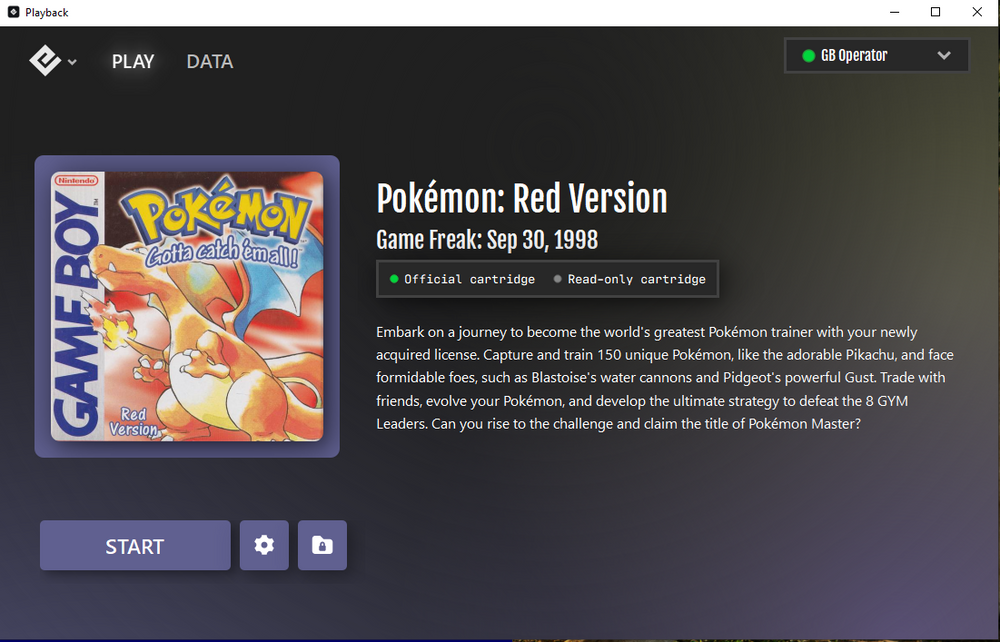Switch to the DATA tab
Screen dimensions: 1000x642
(209, 61)
